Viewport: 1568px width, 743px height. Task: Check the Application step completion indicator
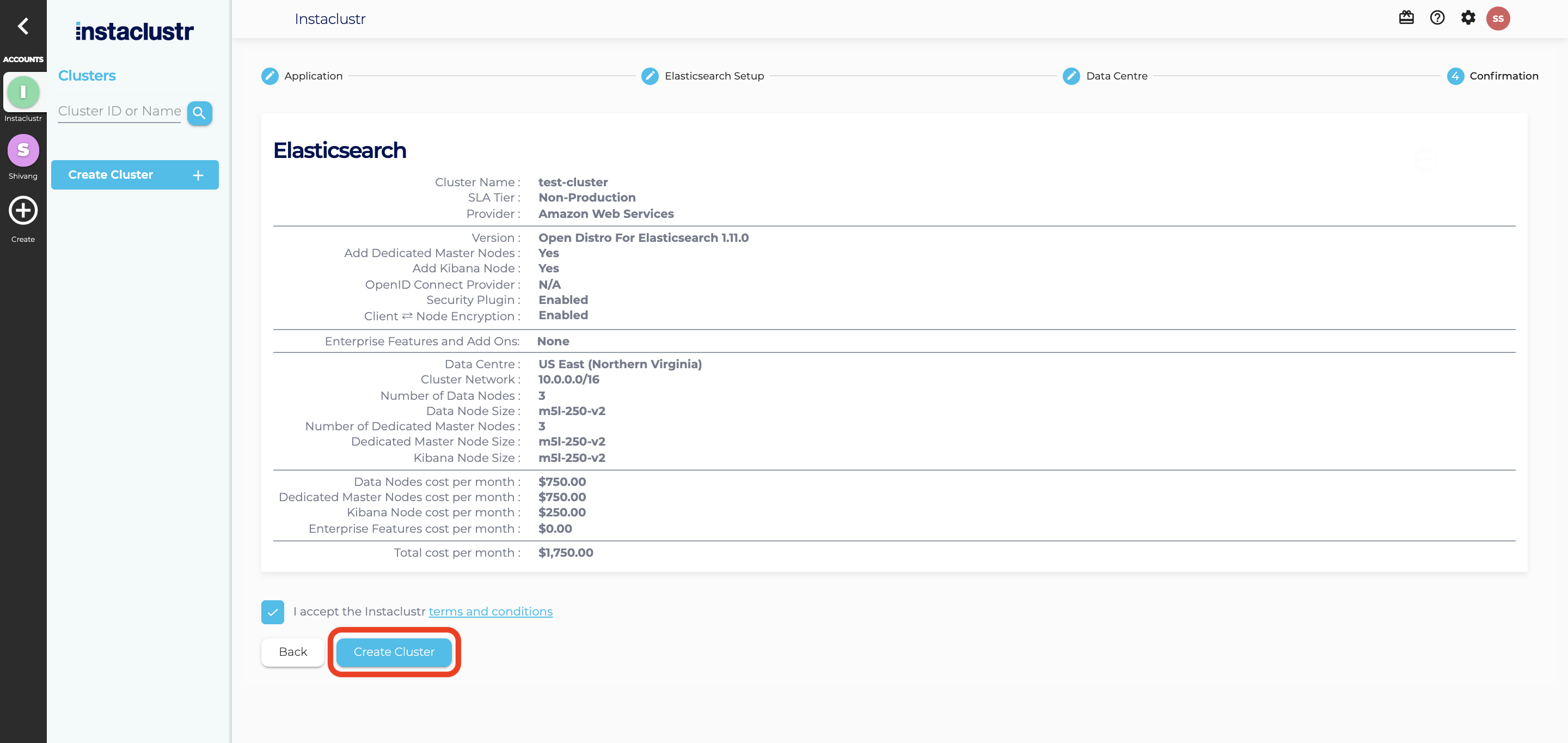269,75
